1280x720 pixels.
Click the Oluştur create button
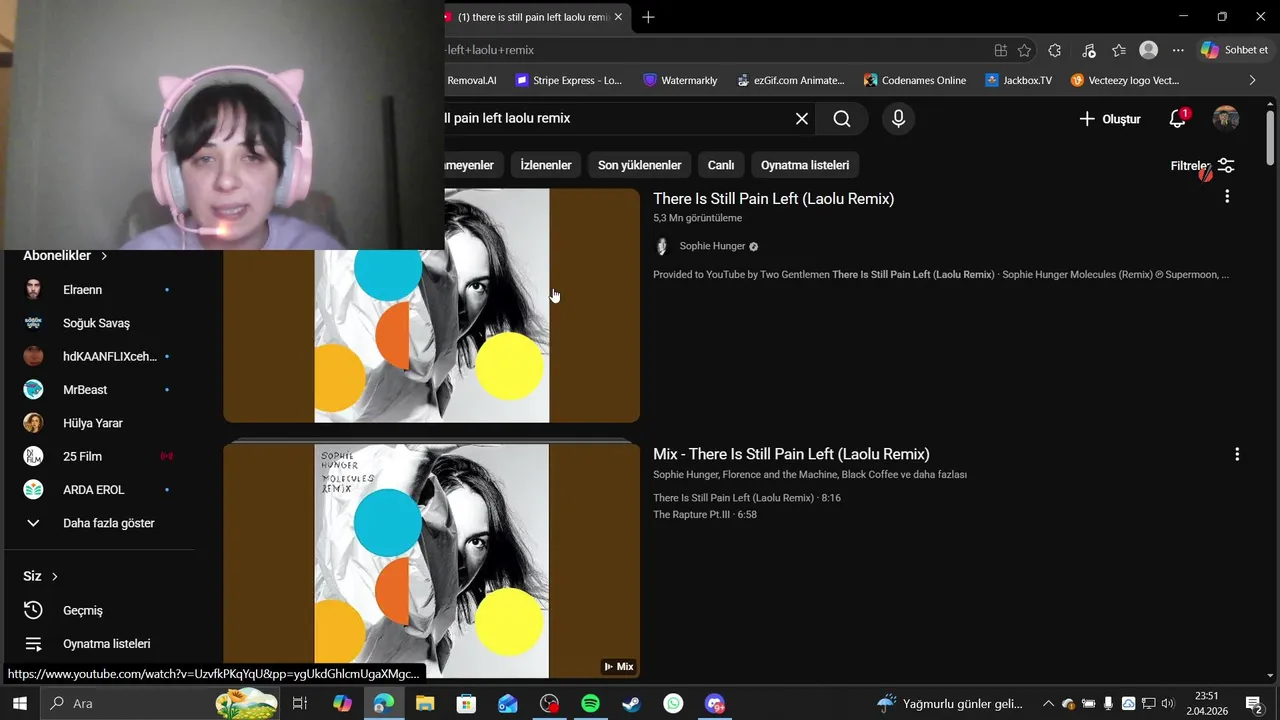tap(1110, 119)
